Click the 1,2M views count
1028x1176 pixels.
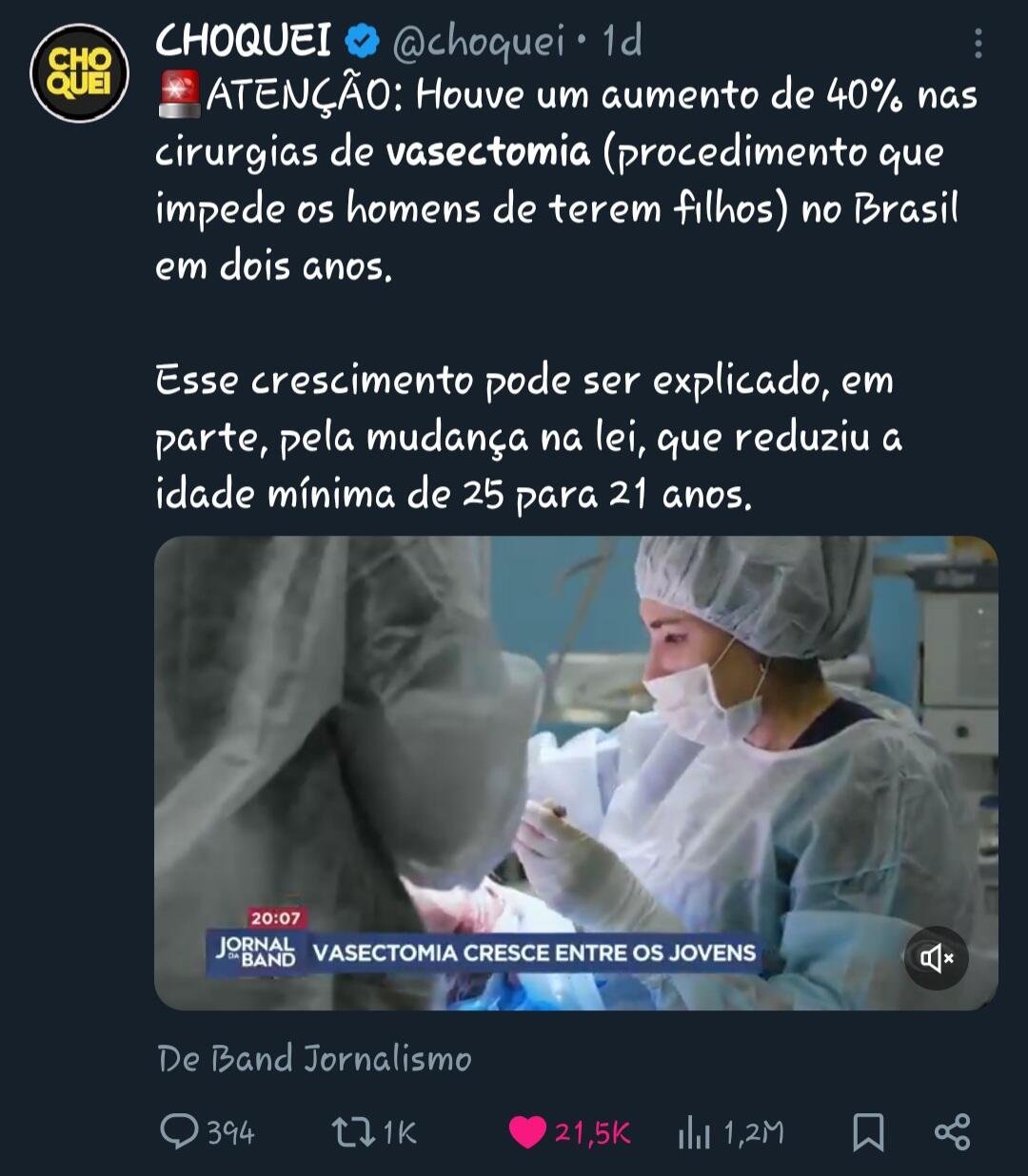tap(754, 1132)
